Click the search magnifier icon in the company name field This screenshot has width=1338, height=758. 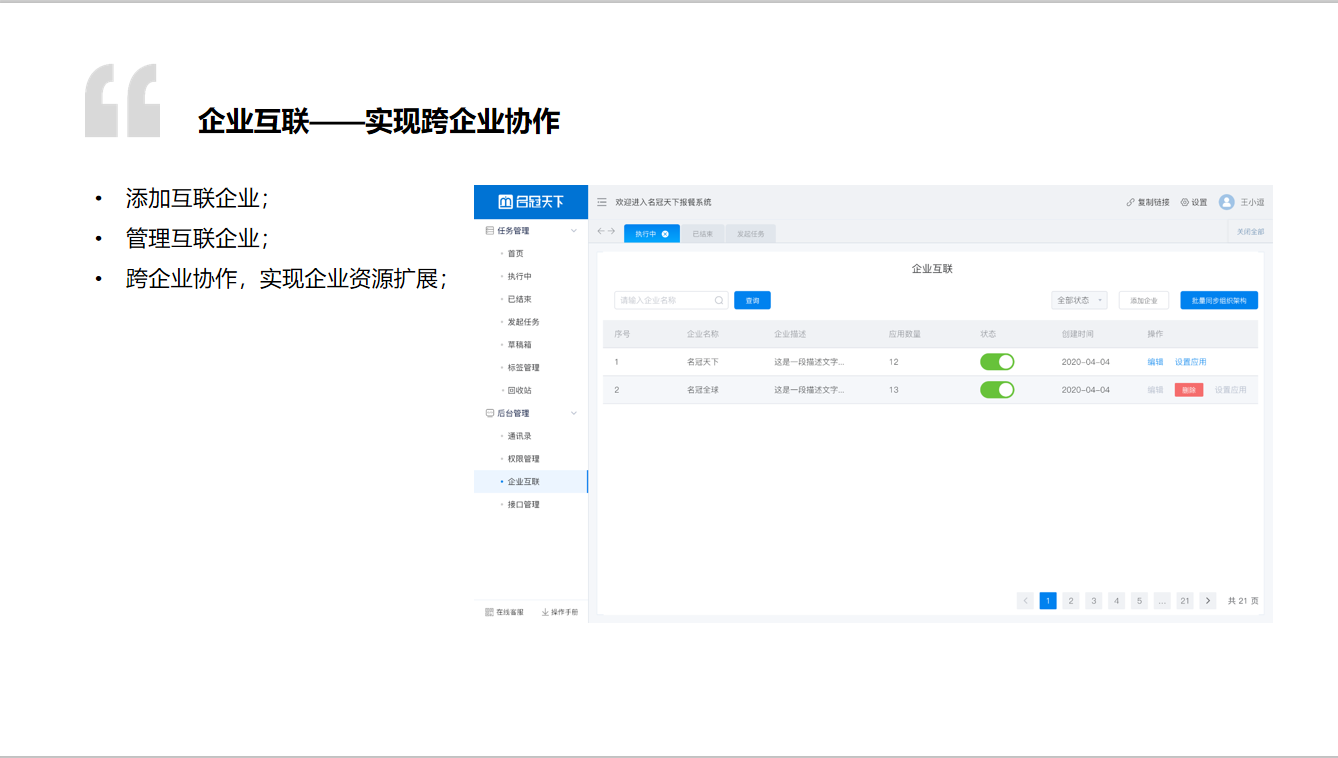[719, 300]
